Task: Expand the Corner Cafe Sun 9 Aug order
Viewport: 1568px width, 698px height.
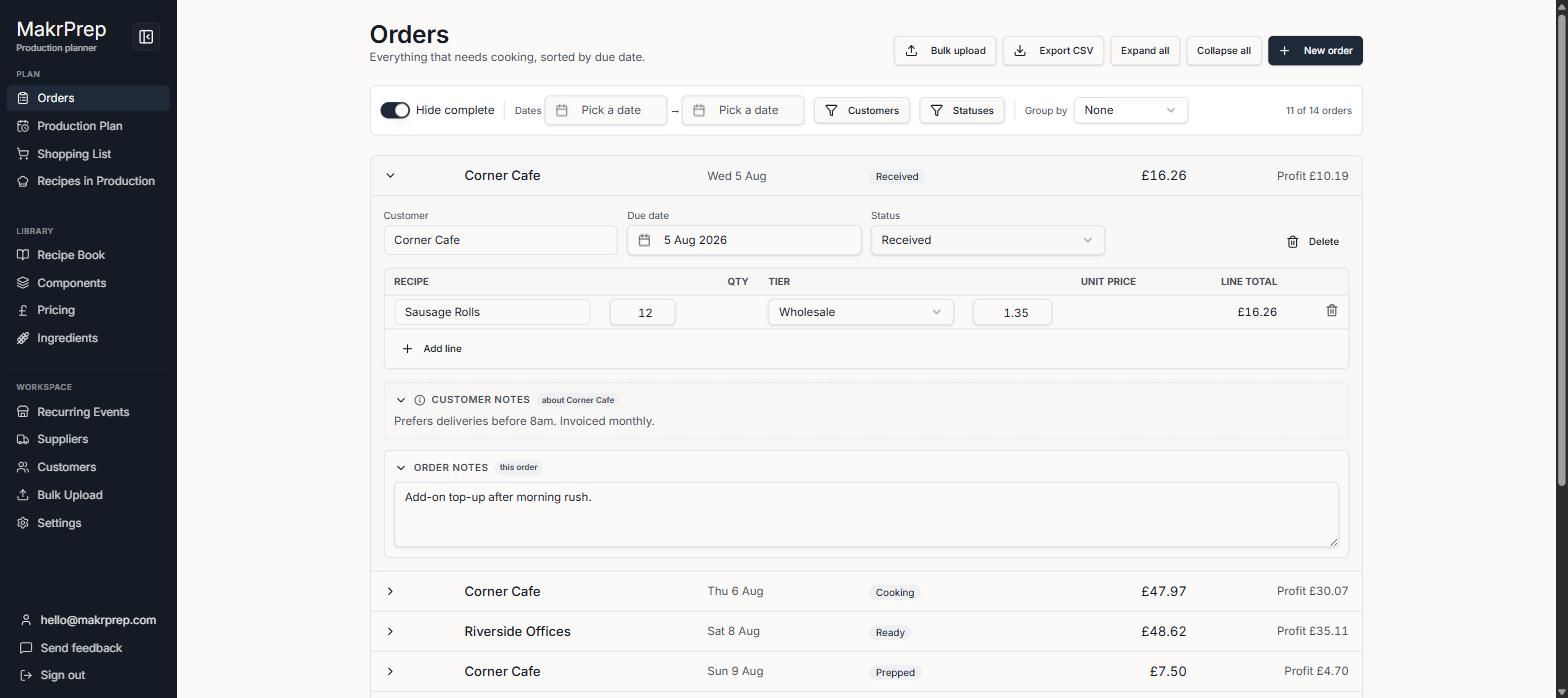Action: pos(390,672)
